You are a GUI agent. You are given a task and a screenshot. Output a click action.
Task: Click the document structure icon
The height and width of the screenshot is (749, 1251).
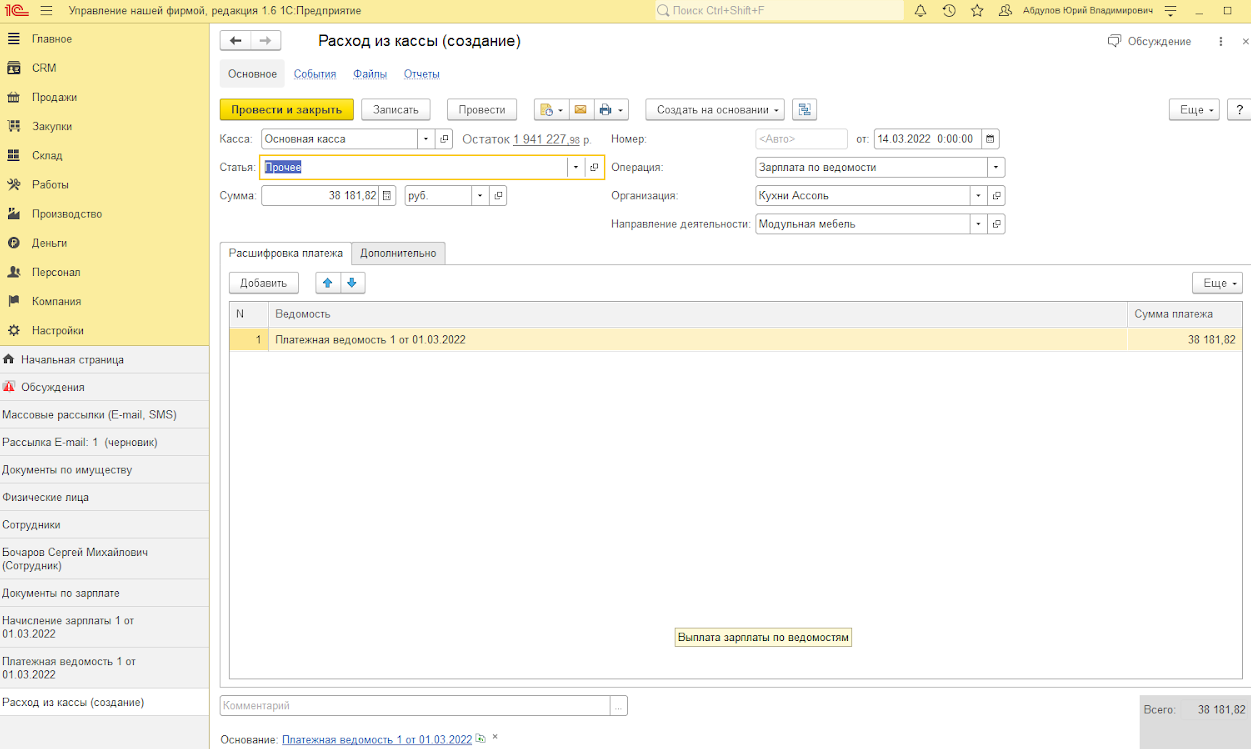click(803, 110)
